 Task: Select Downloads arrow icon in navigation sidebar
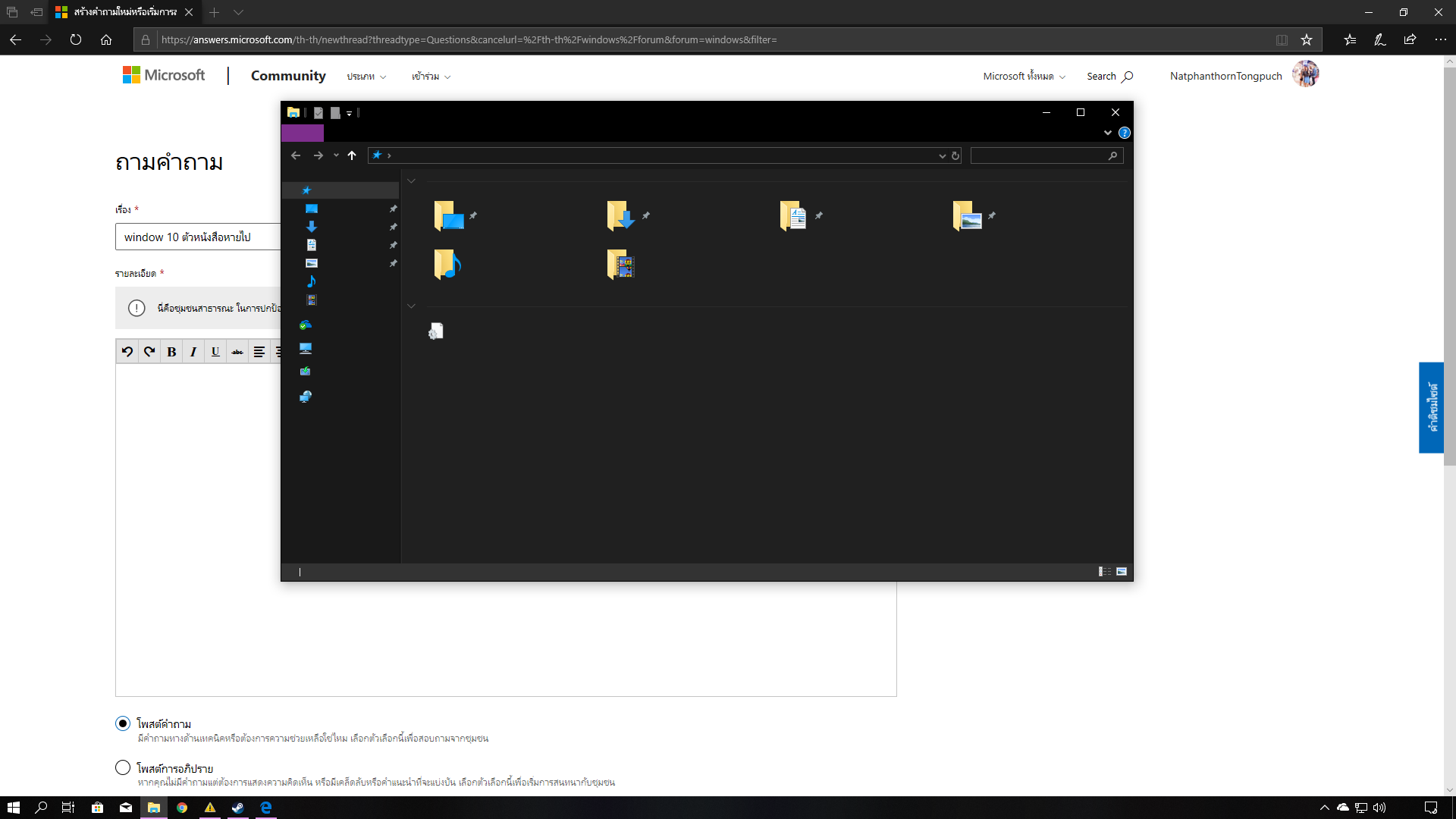click(x=311, y=227)
